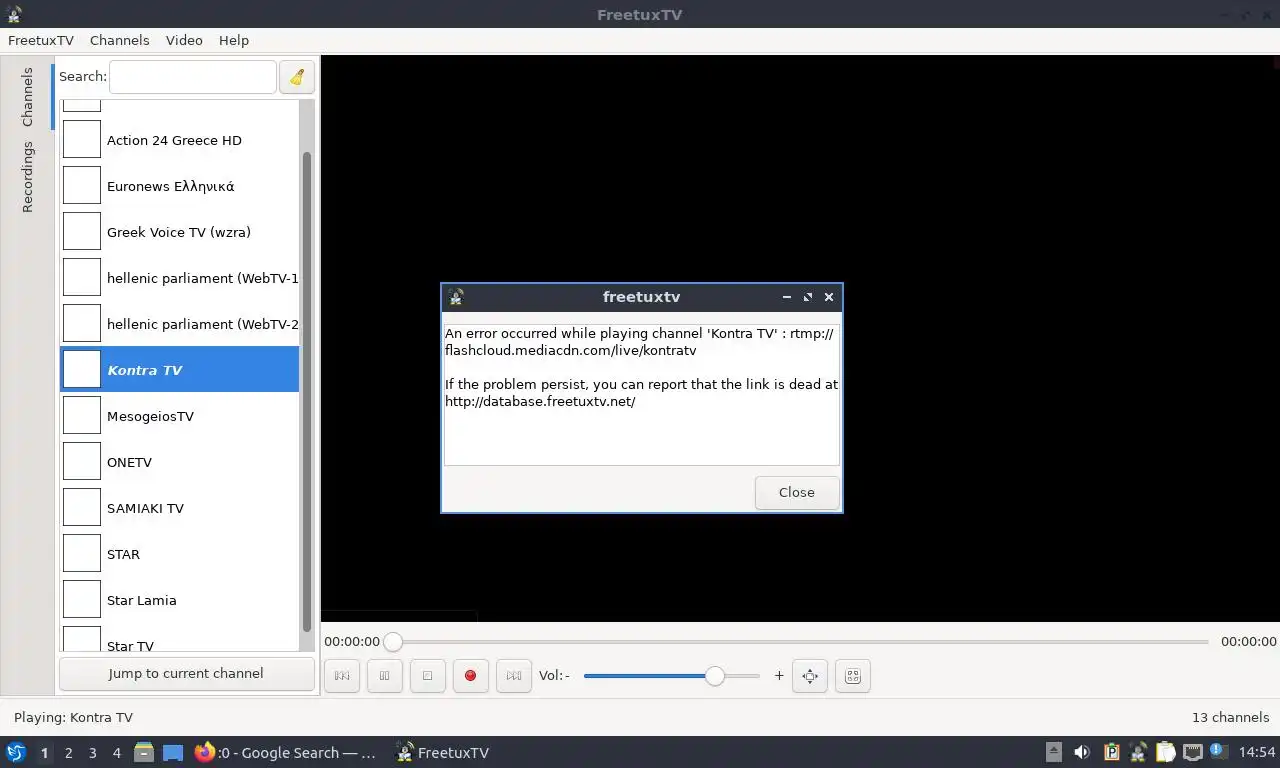Click the eject drive tray icon
The image size is (1280, 768).
coord(1054,752)
